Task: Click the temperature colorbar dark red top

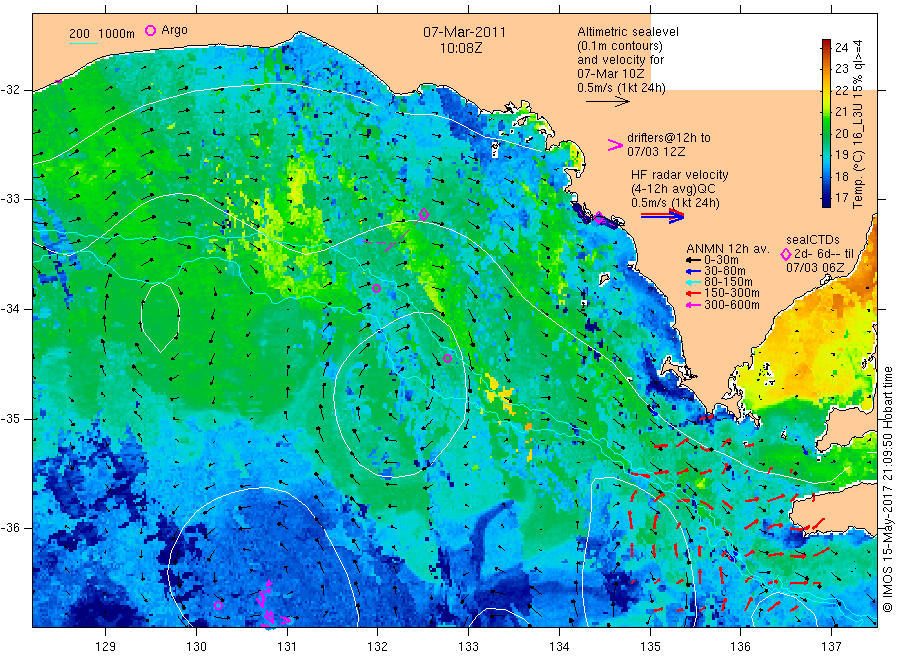Action: click(827, 44)
